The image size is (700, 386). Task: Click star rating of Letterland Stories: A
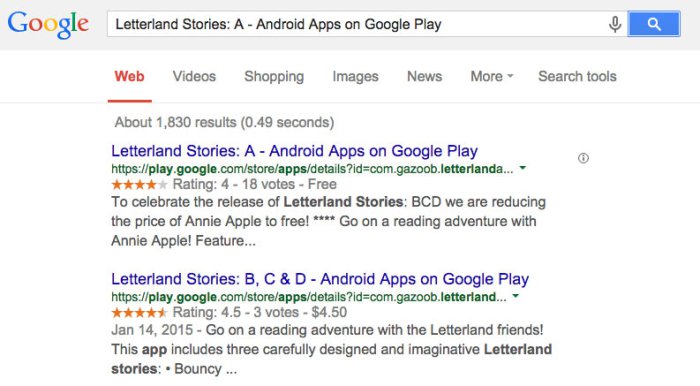[x=139, y=184]
